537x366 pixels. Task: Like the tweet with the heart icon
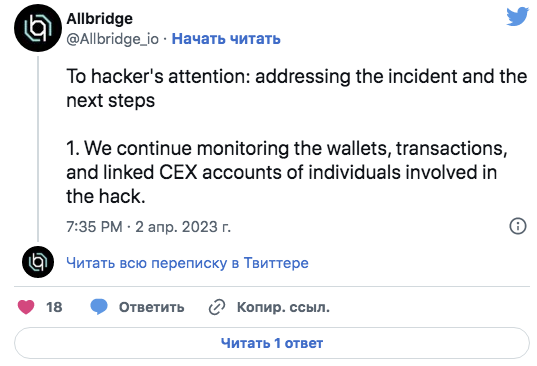pyautogui.click(x=26, y=307)
